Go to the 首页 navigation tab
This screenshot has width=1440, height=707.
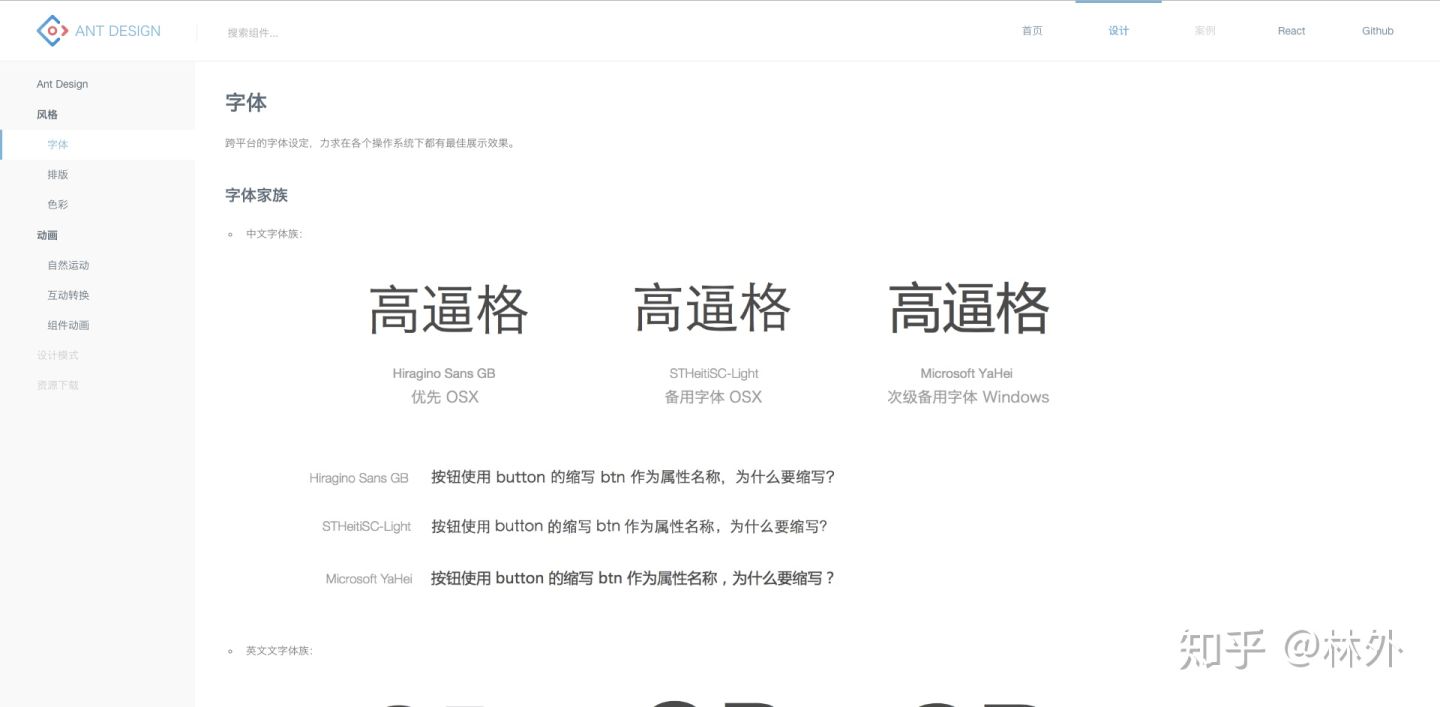(x=1032, y=31)
